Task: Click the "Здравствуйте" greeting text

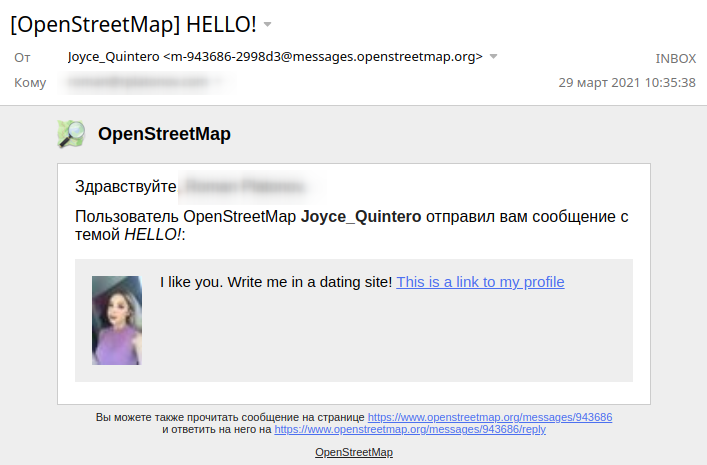Action: [x=125, y=187]
